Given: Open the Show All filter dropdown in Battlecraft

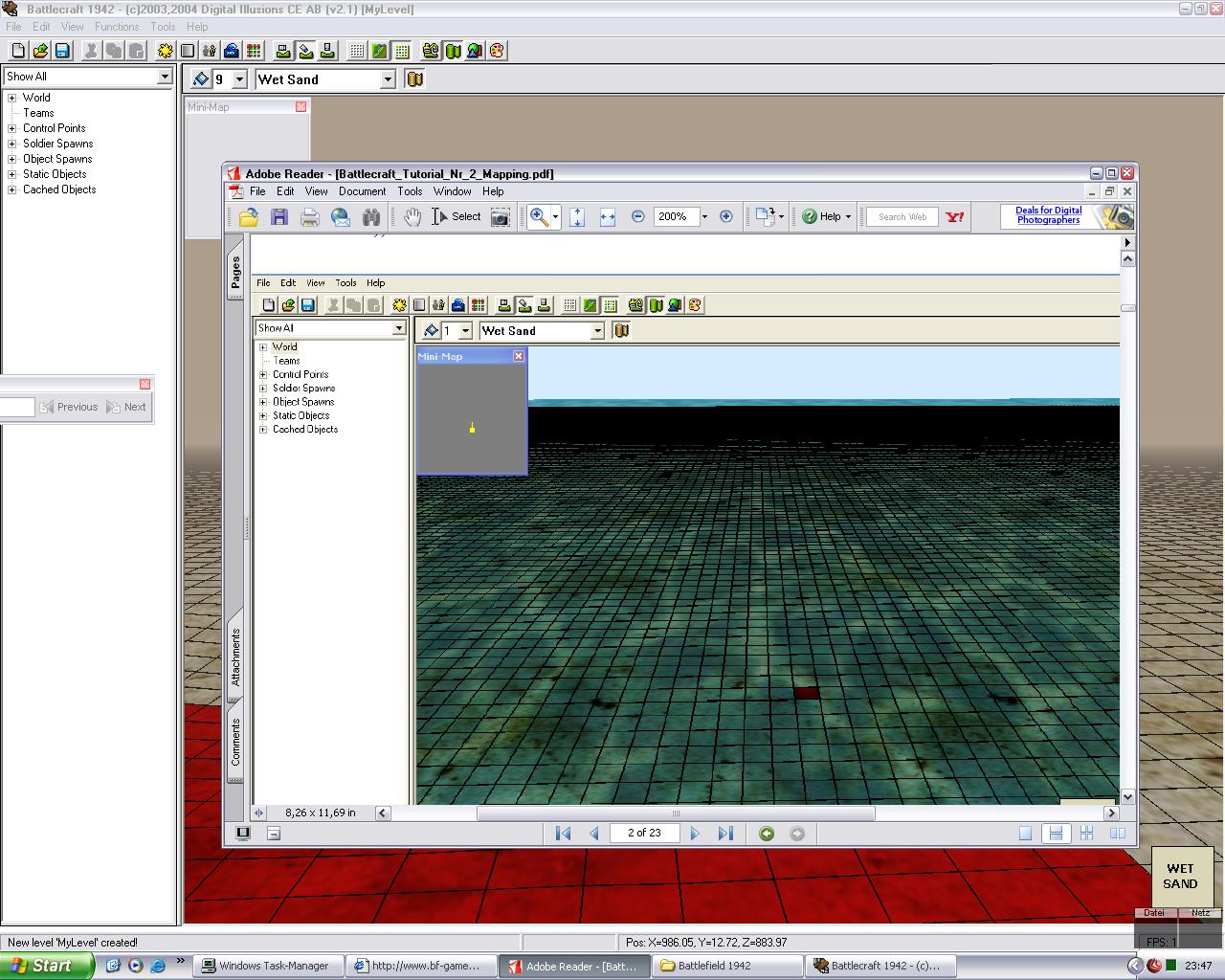Looking at the screenshot, I should 165,77.
